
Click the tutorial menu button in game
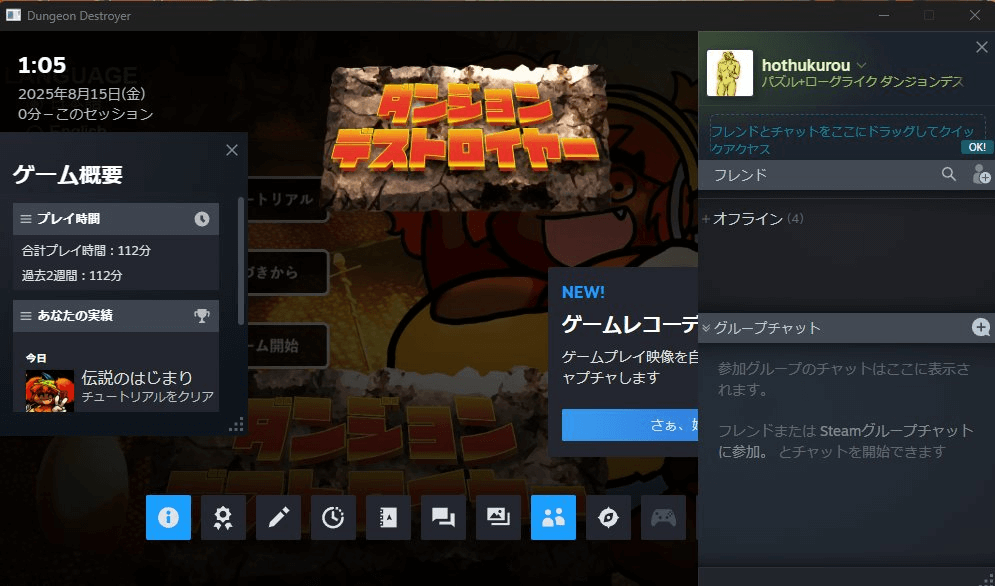pyautogui.click(x=287, y=199)
